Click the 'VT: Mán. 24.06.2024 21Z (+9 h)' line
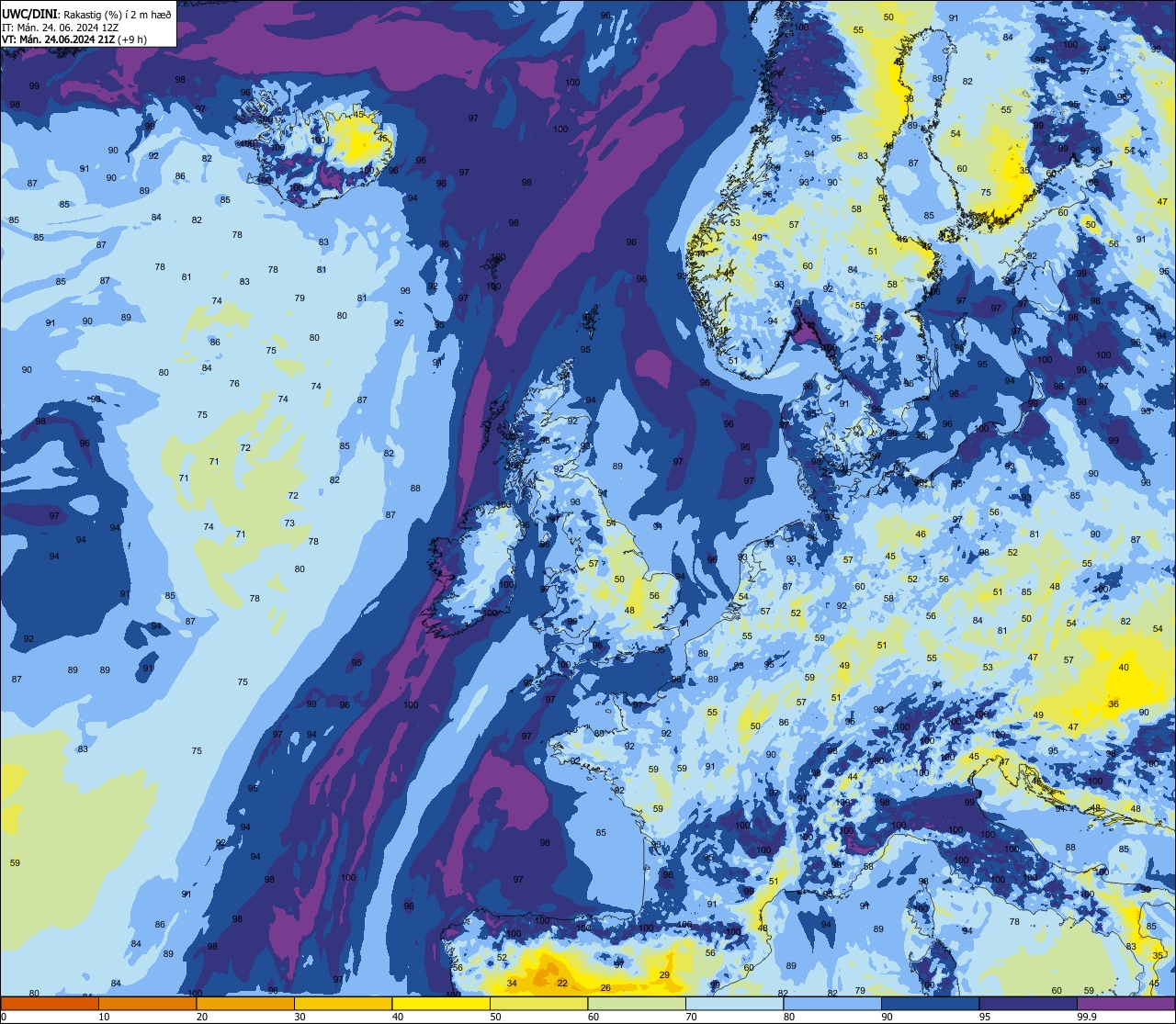This screenshot has width=1176, height=1024. point(75,39)
